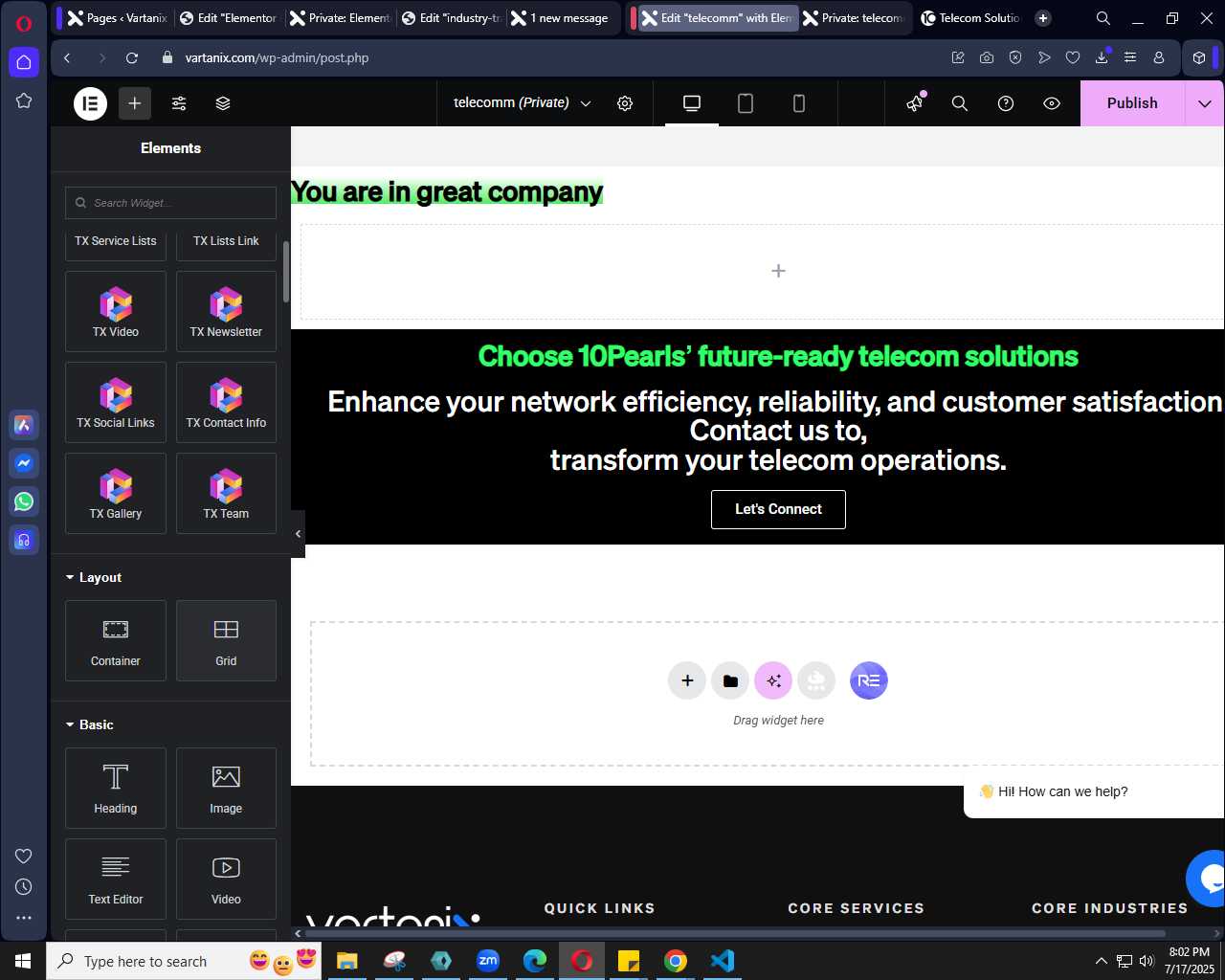Select the TX Team widget

[226, 493]
